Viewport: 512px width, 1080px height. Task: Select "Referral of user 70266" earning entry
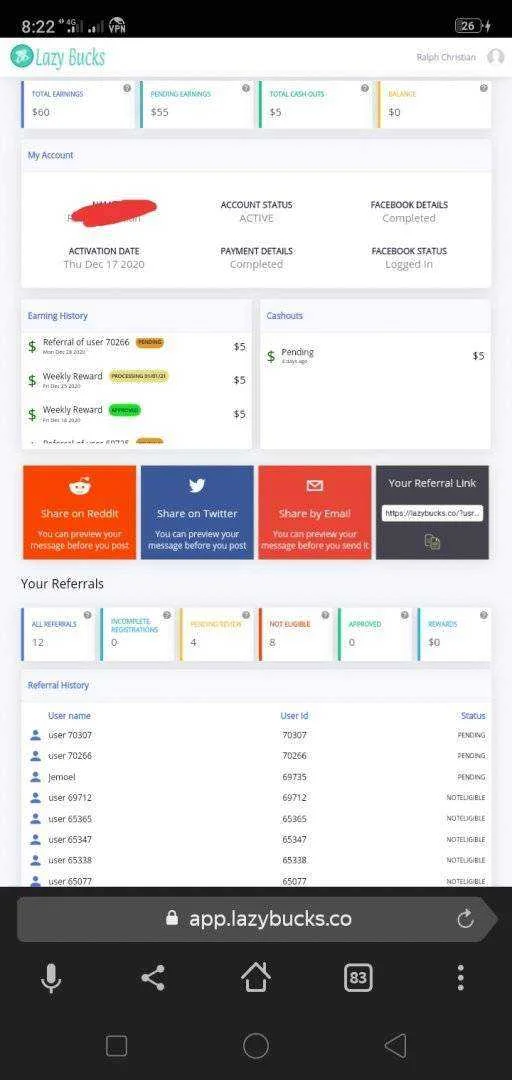(136, 346)
